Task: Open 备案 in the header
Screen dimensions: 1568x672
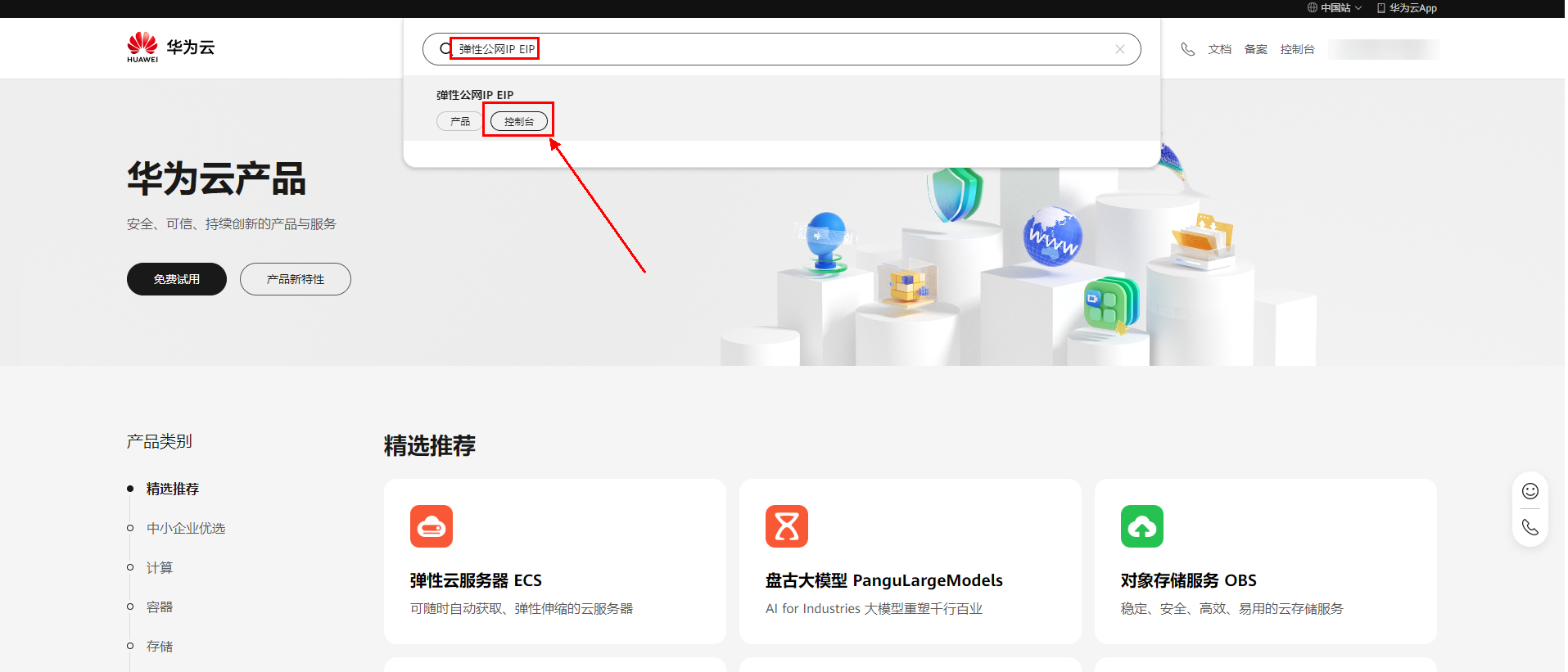Action: [x=1255, y=49]
